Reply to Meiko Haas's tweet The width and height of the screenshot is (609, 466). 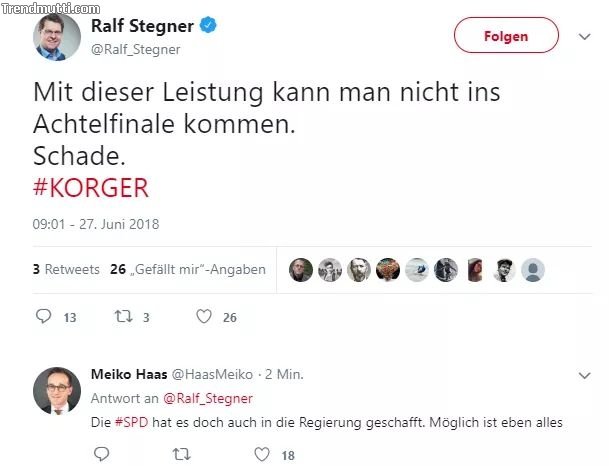pyautogui.click(x=101, y=454)
